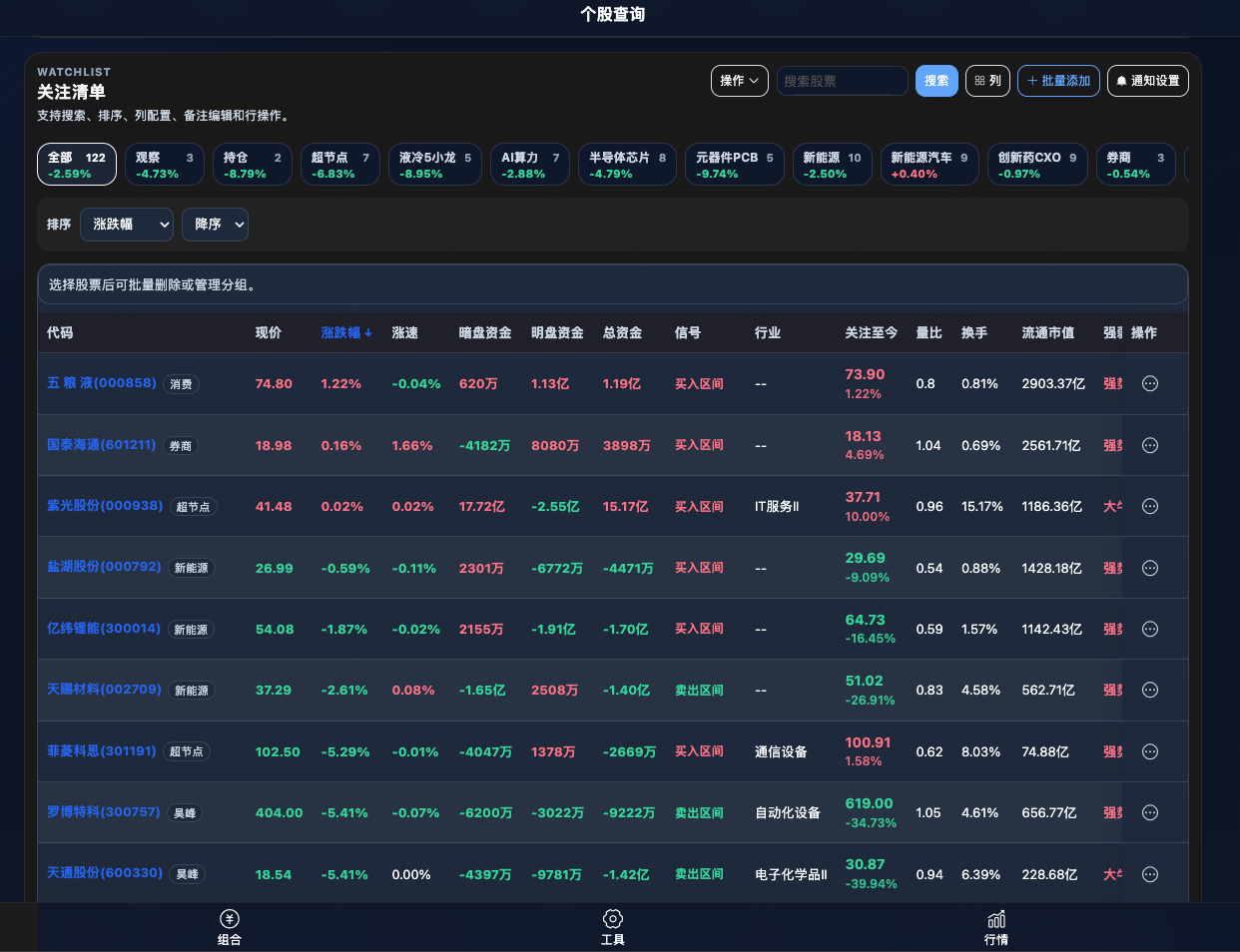
Task: Open the 组合 portfolio tab in bottom bar
Action: coord(230,927)
